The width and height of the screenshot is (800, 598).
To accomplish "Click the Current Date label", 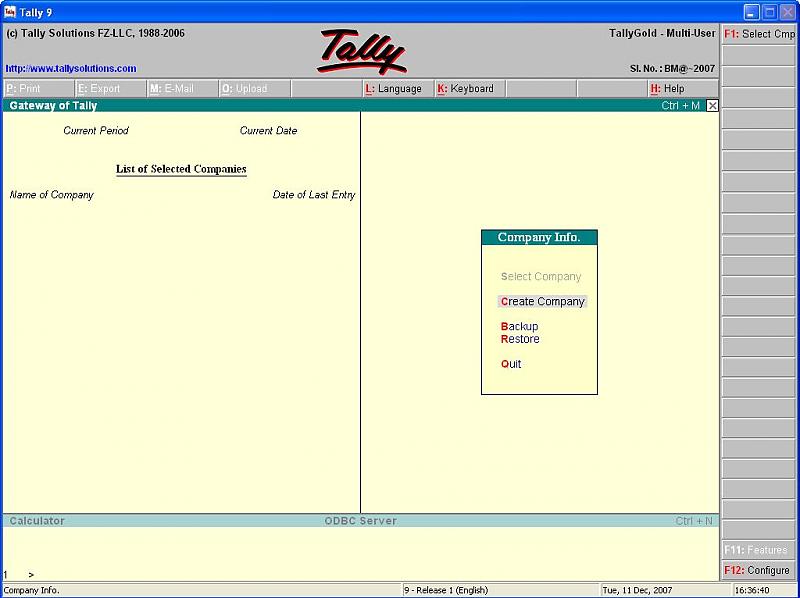I will (268, 131).
